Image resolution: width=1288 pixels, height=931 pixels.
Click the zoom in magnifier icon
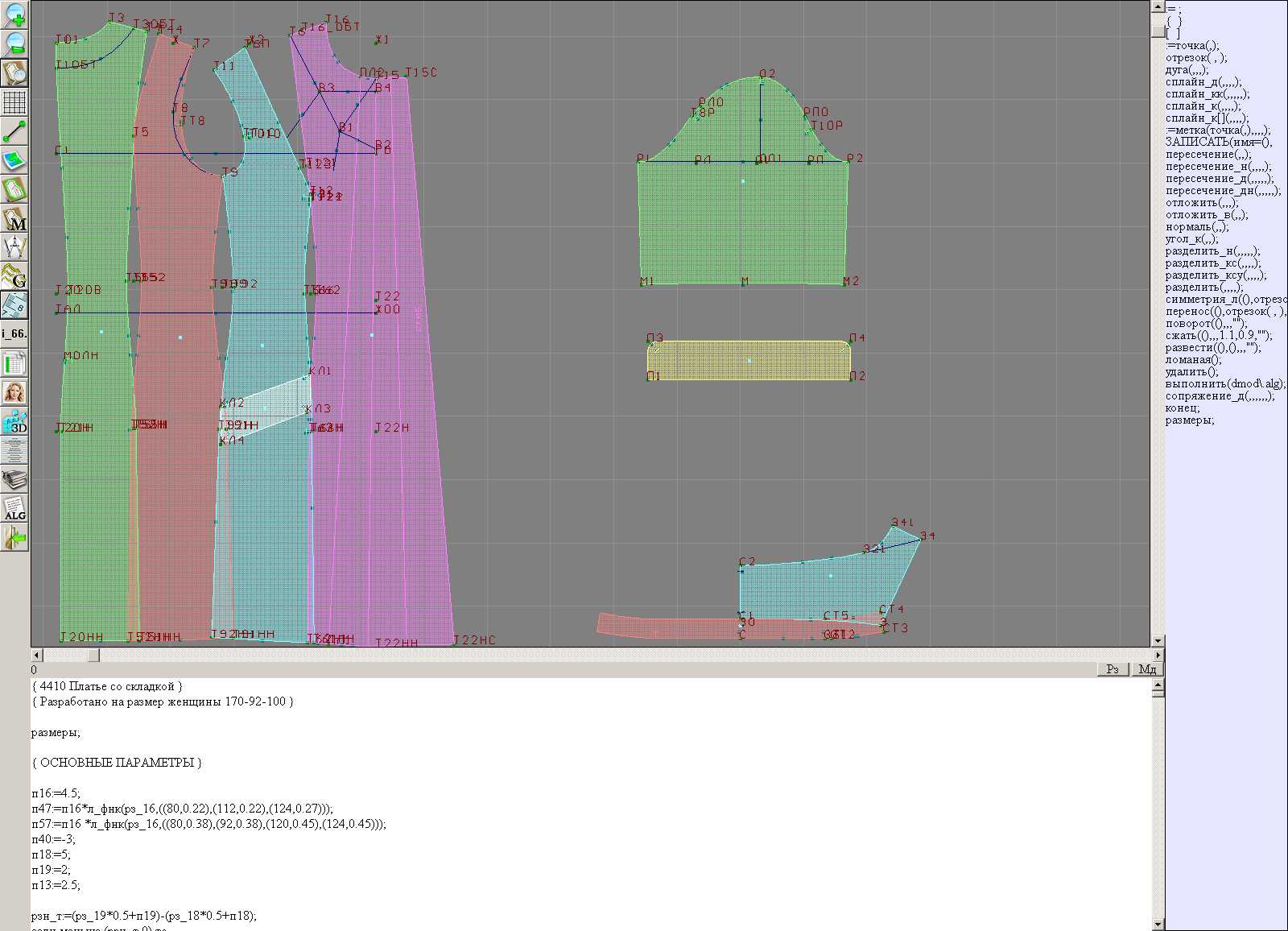click(14, 14)
